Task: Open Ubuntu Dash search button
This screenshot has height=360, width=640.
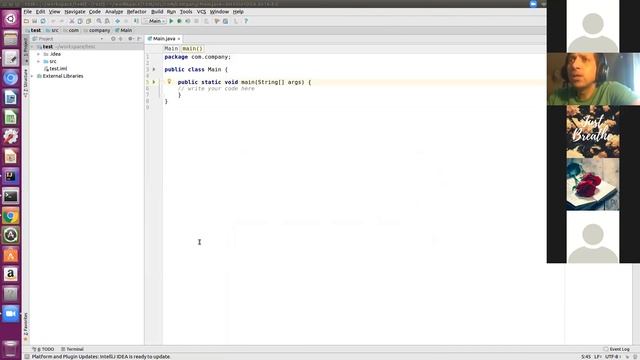Action: tap(11, 19)
